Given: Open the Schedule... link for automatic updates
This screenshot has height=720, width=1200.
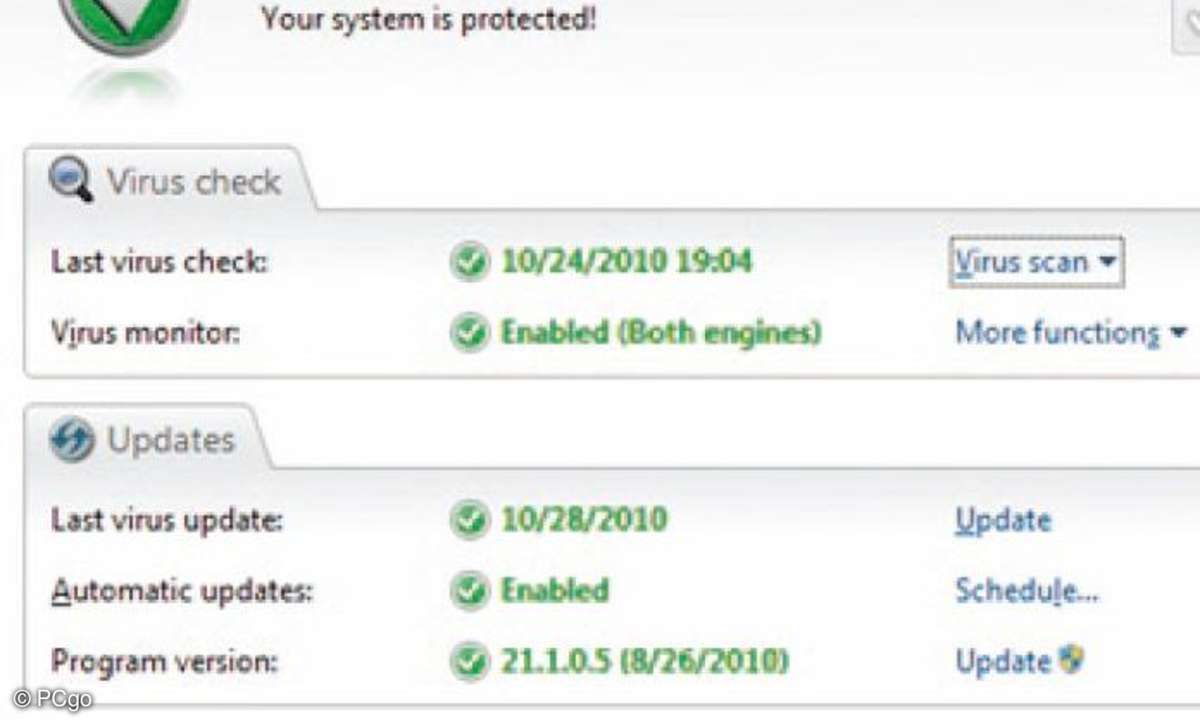Looking at the screenshot, I should pyautogui.click(x=1027, y=590).
